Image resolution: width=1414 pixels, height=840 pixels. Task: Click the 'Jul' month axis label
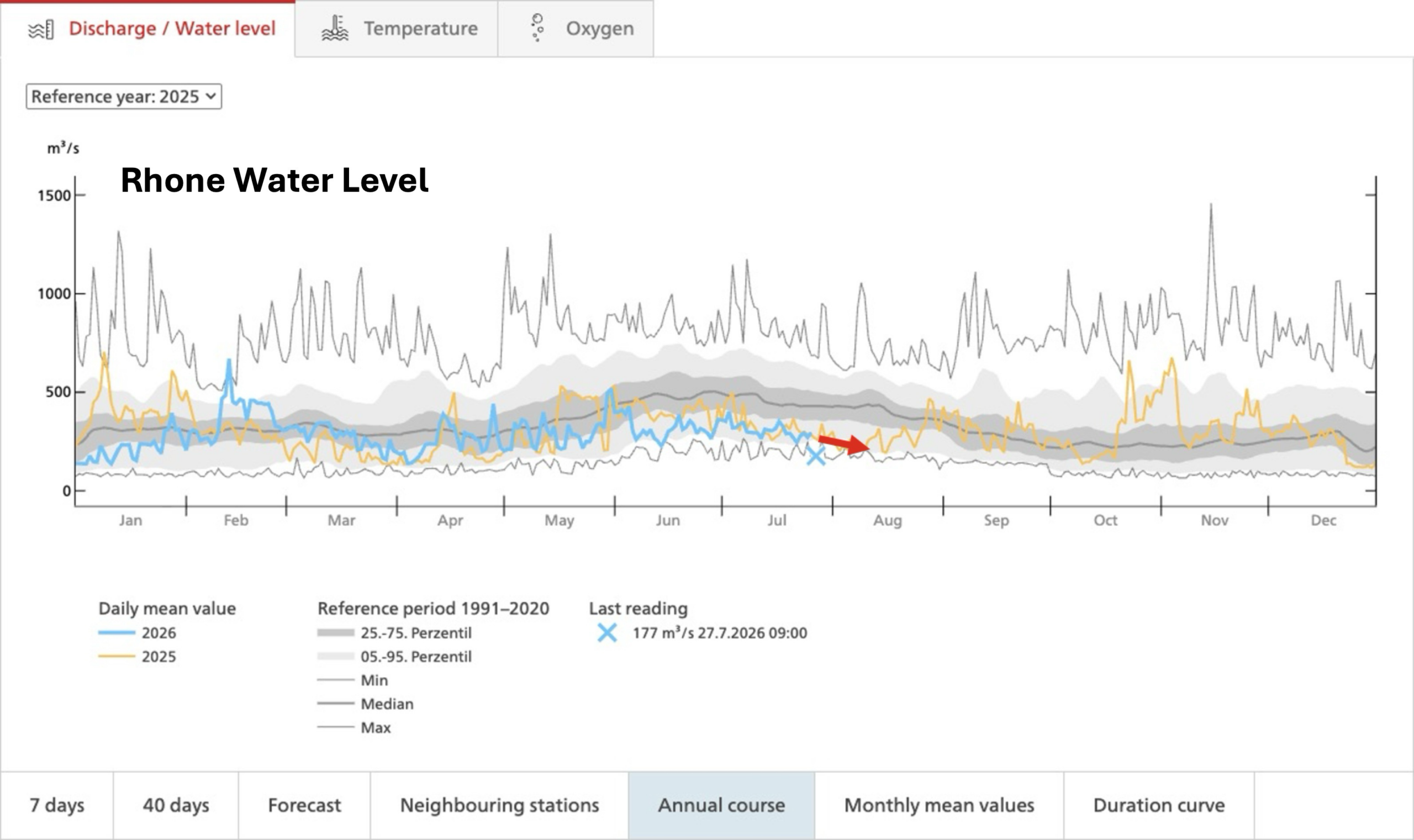[777, 520]
